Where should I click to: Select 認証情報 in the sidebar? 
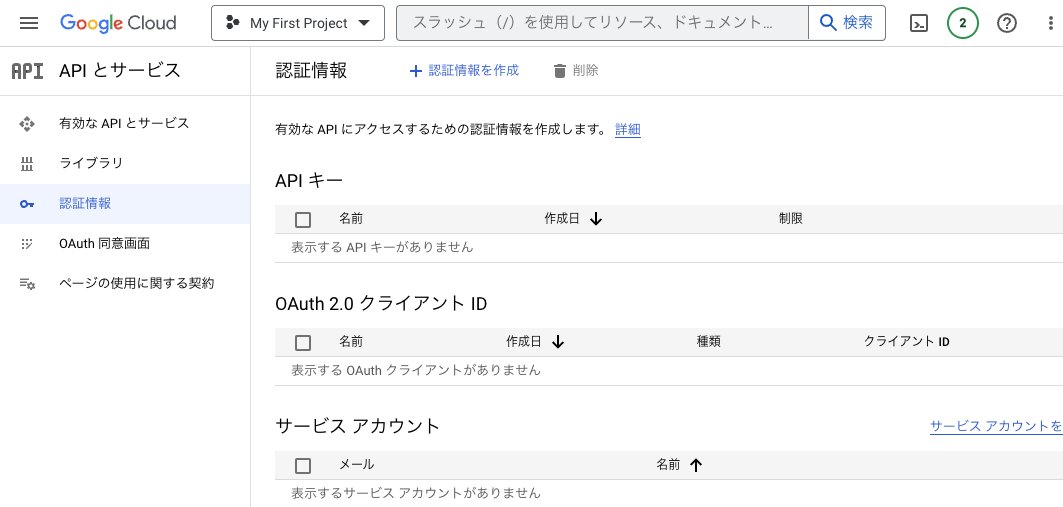click(125, 203)
